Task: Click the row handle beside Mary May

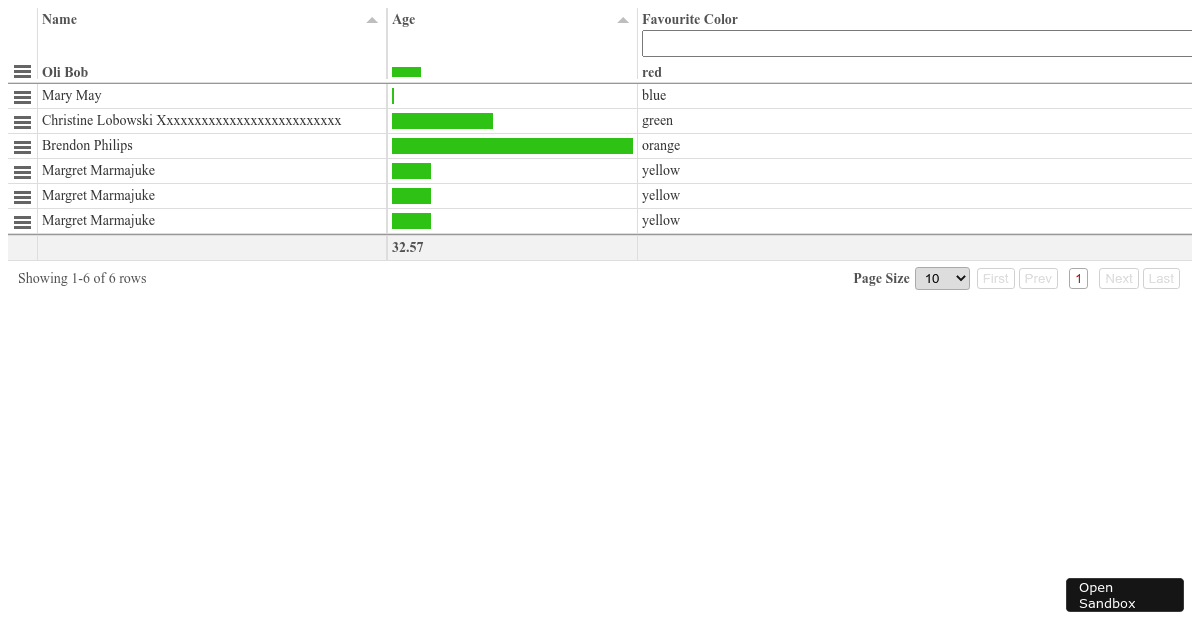Action: pos(22,97)
